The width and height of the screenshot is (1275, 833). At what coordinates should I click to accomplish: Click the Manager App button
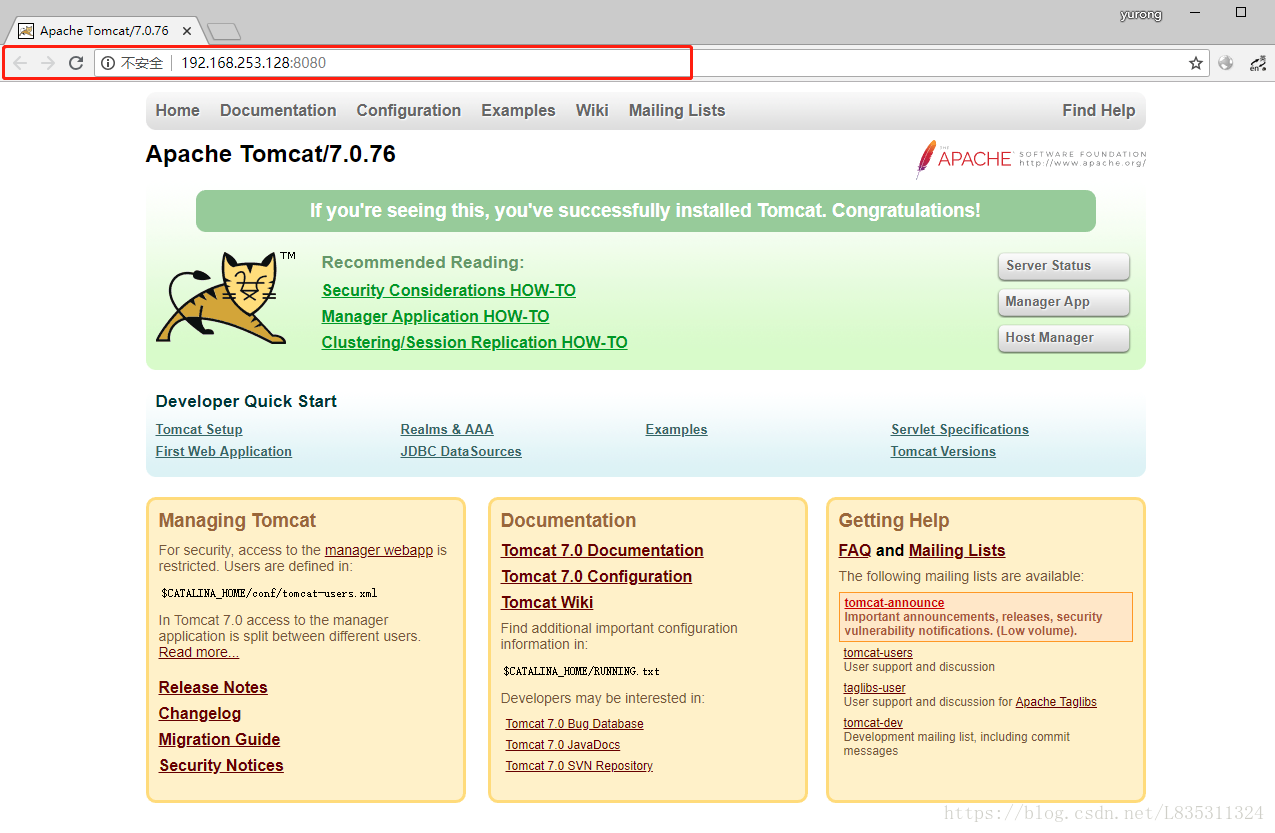(x=1064, y=302)
